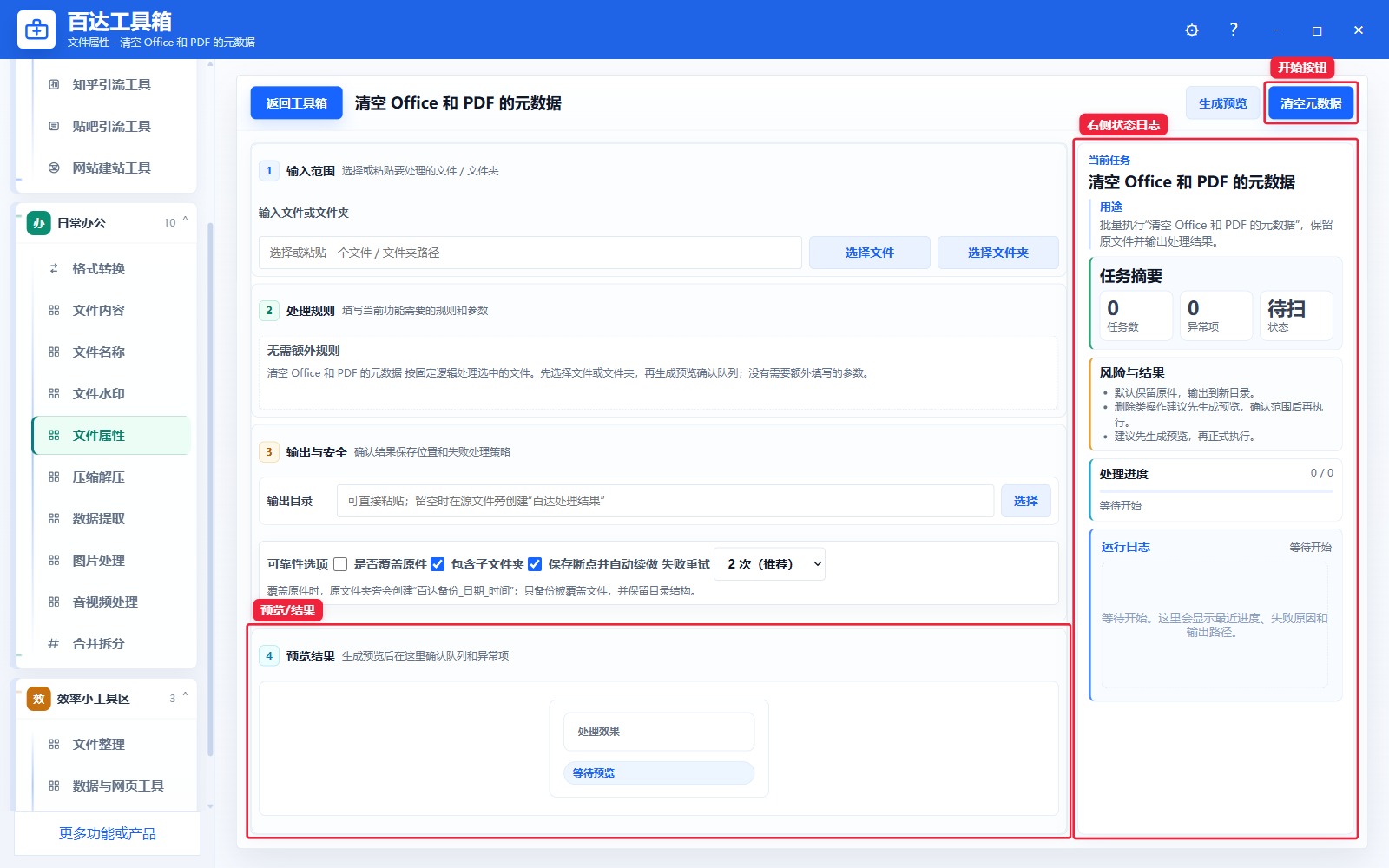1389x868 pixels.
Task: Click the 处理效果 box in the preview
Action: (659, 732)
